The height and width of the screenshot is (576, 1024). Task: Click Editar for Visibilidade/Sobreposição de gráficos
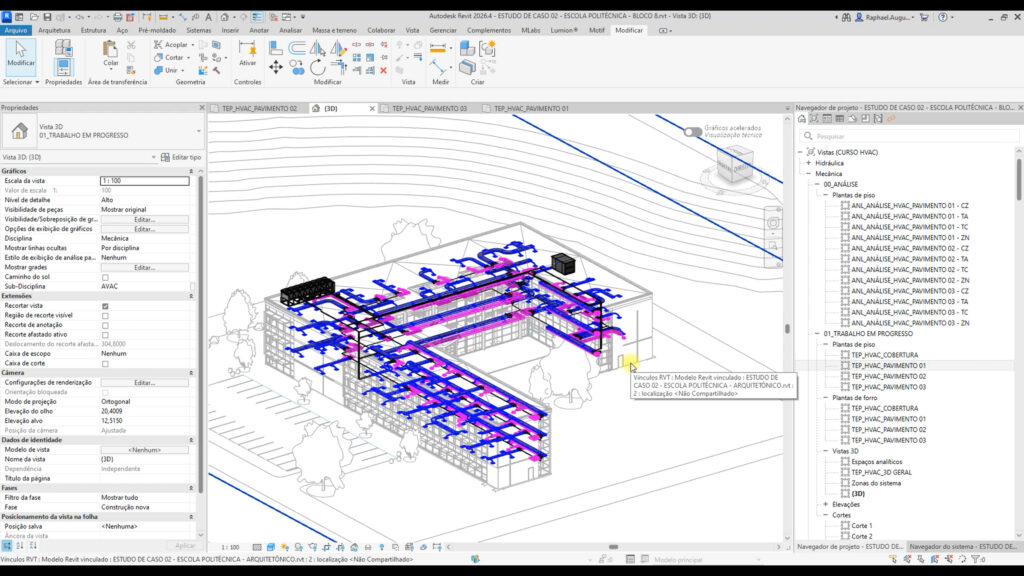144,219
